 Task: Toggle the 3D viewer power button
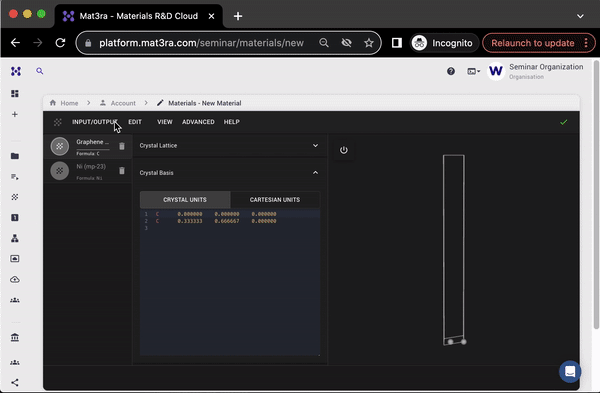[344, 150]
